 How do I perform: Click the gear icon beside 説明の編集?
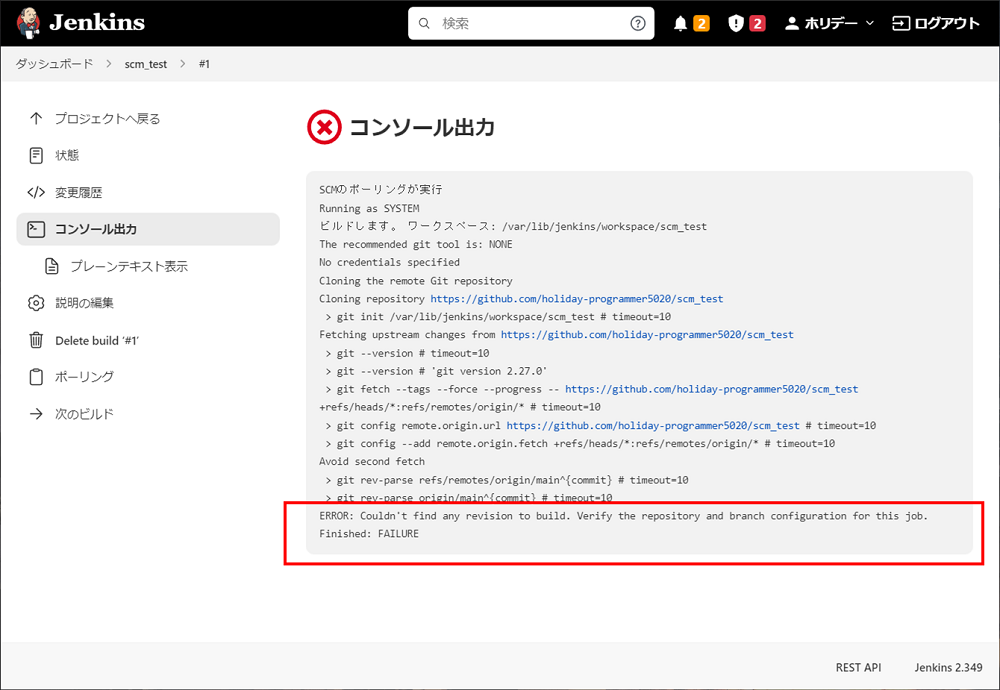[36, 303]
